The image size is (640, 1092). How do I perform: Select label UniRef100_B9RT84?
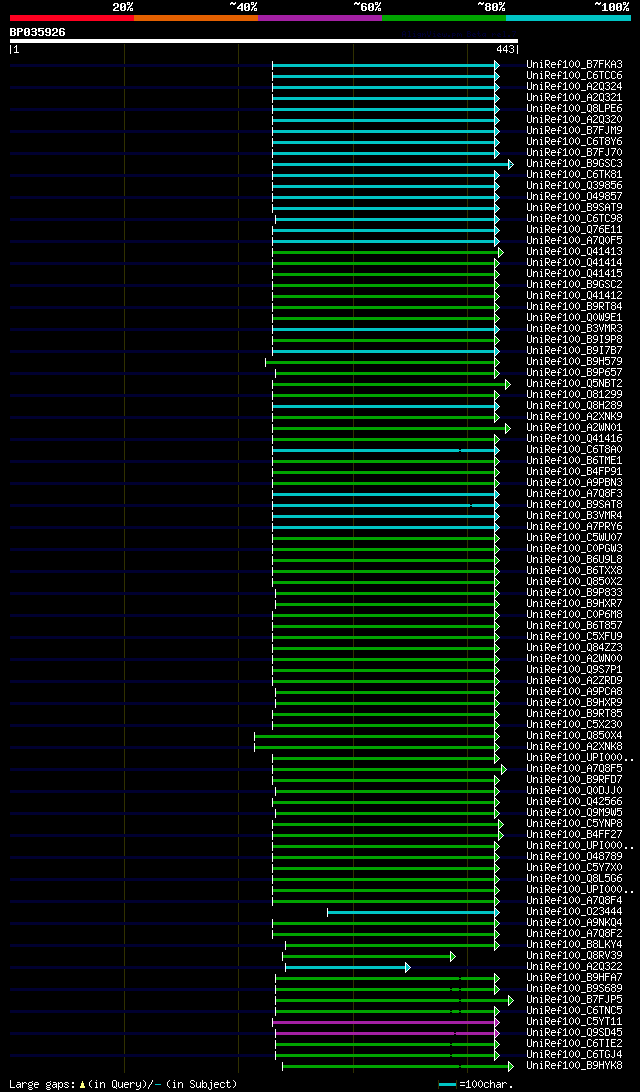coord(575,306)
